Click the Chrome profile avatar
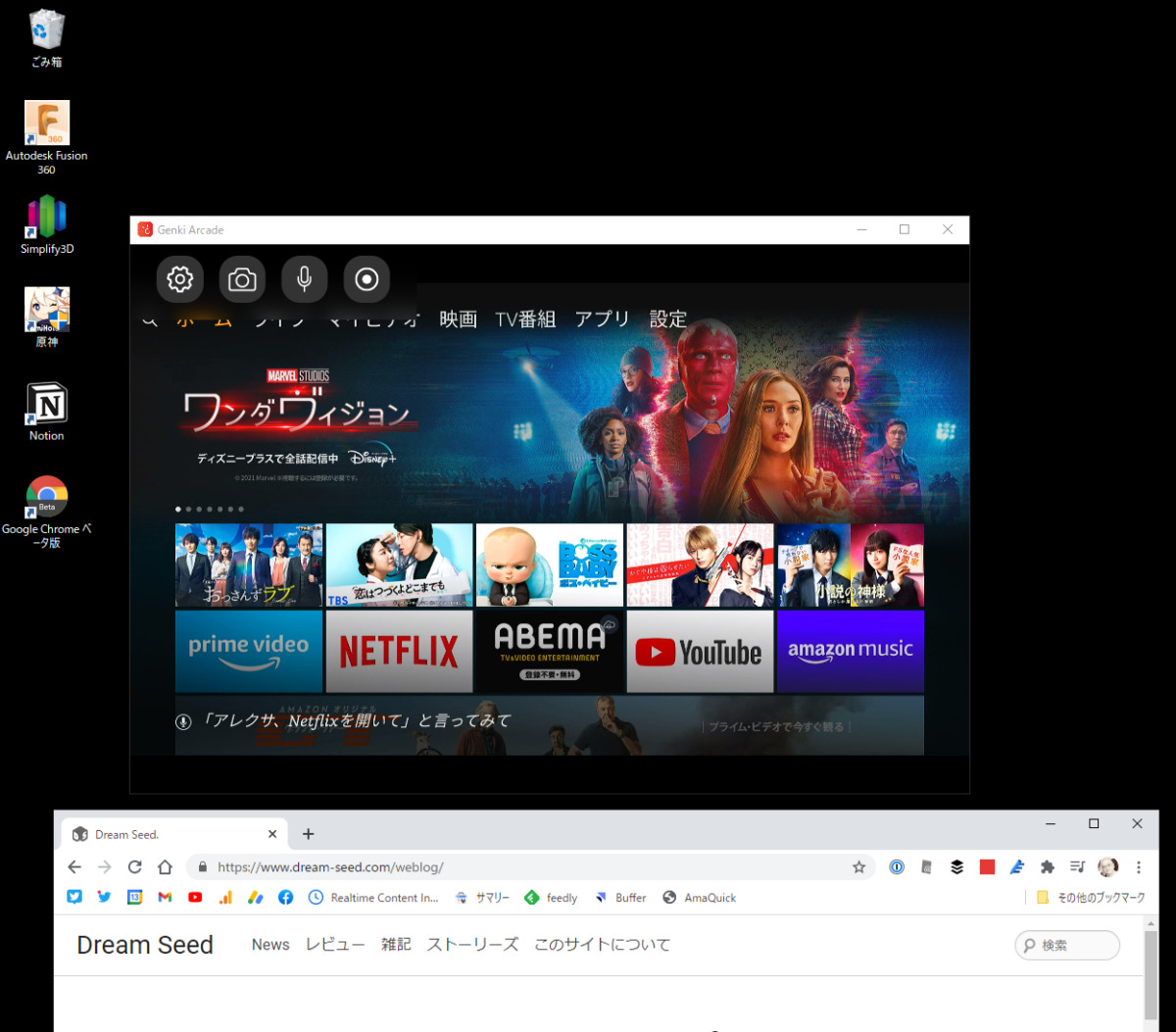 coord(1108,867)
